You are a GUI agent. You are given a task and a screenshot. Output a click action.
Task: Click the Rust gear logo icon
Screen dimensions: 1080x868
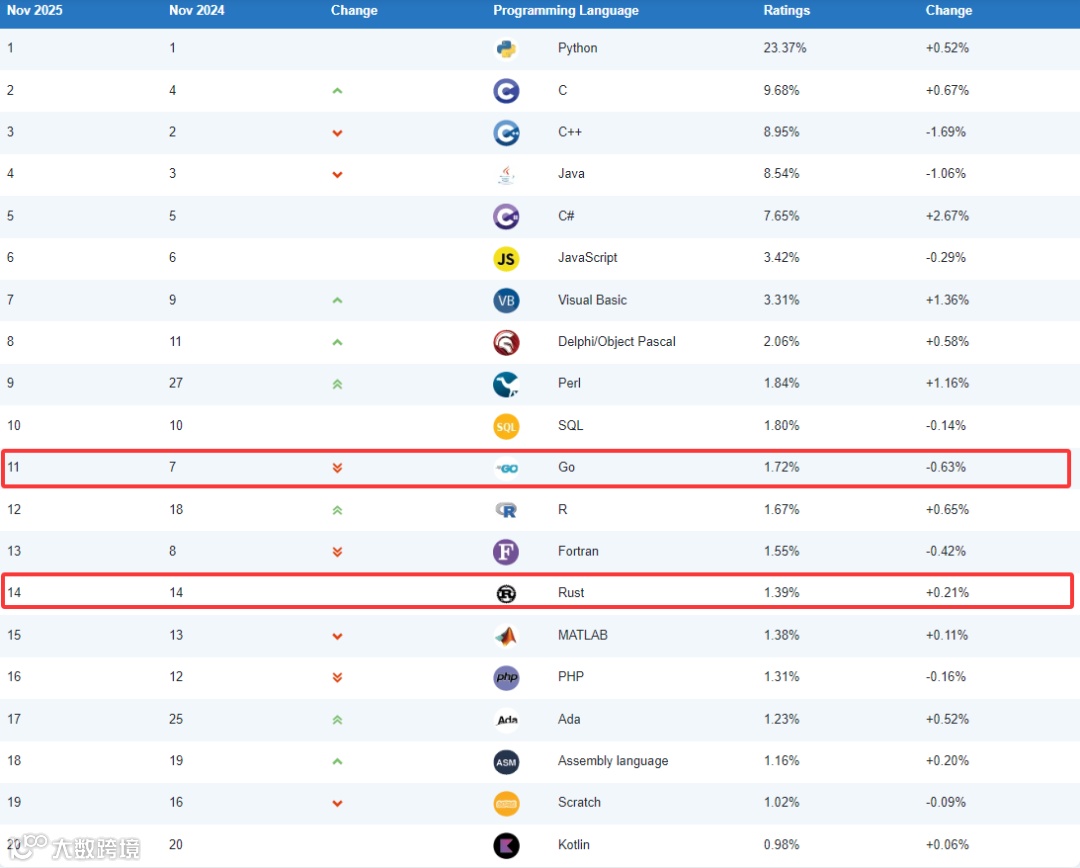pyautogui.click(x=506, y=593)
